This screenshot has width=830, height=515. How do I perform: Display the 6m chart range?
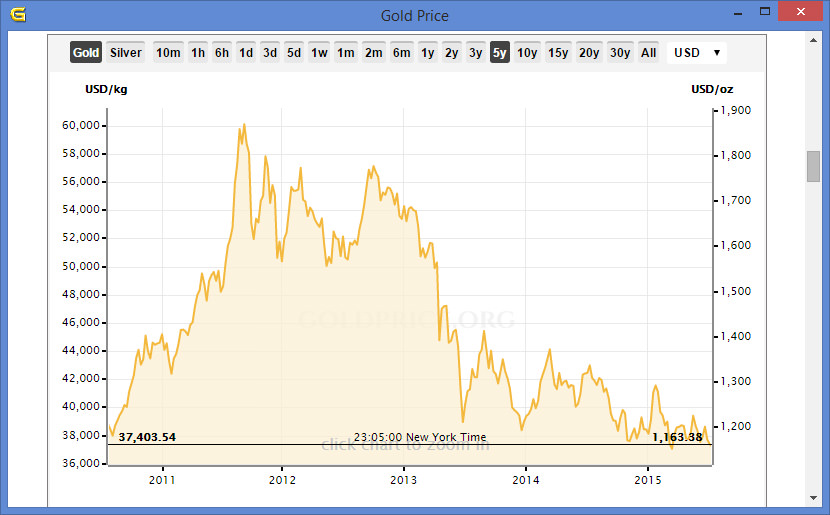click(401, 53)
